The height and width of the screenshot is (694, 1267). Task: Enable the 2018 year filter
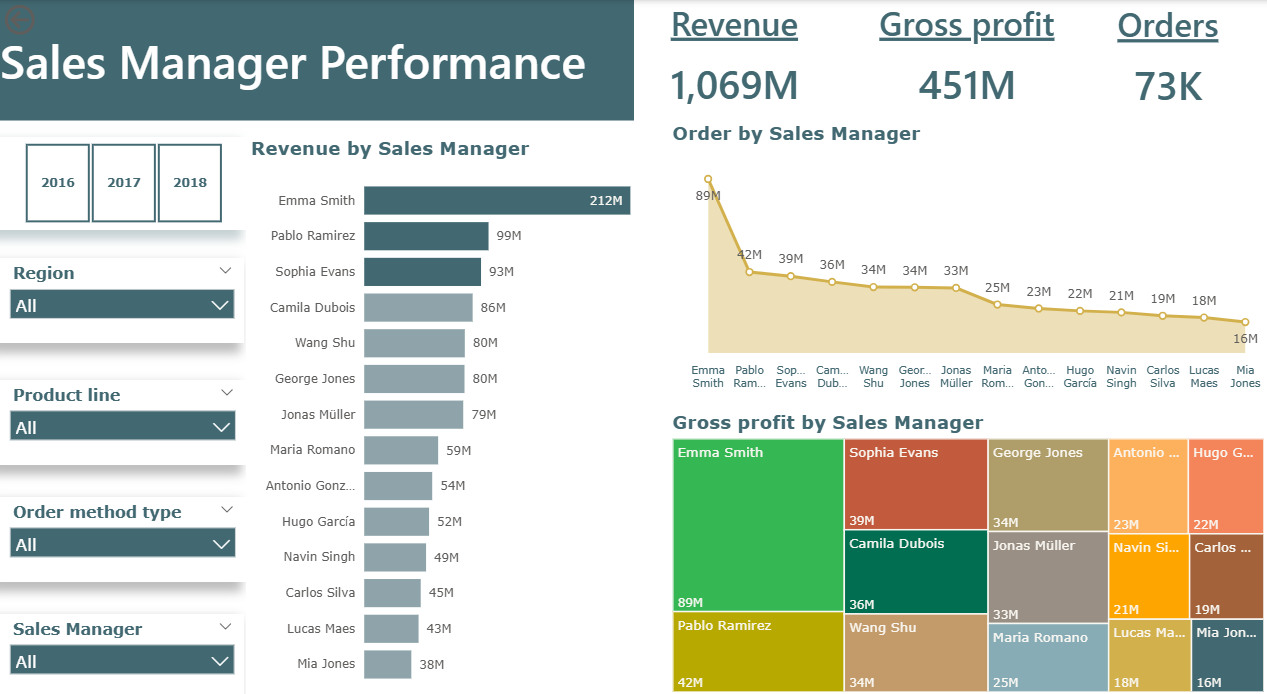[190, 183]
